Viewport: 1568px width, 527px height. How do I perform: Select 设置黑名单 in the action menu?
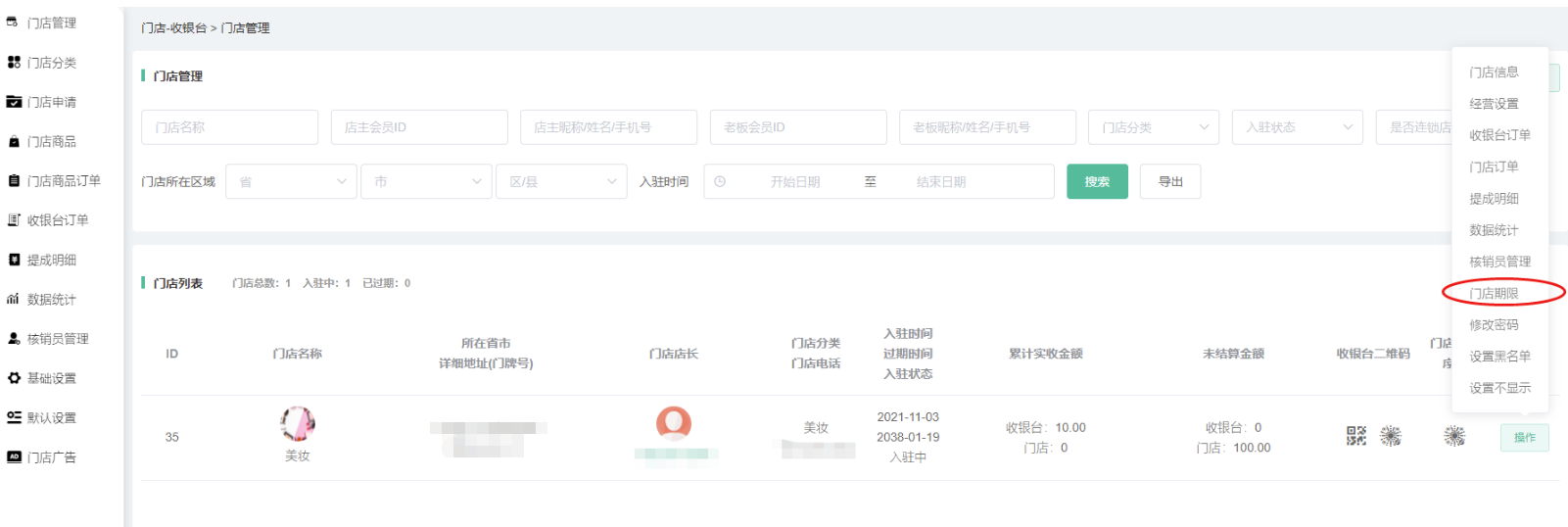pyautogui.click(x=1499, y=357)
